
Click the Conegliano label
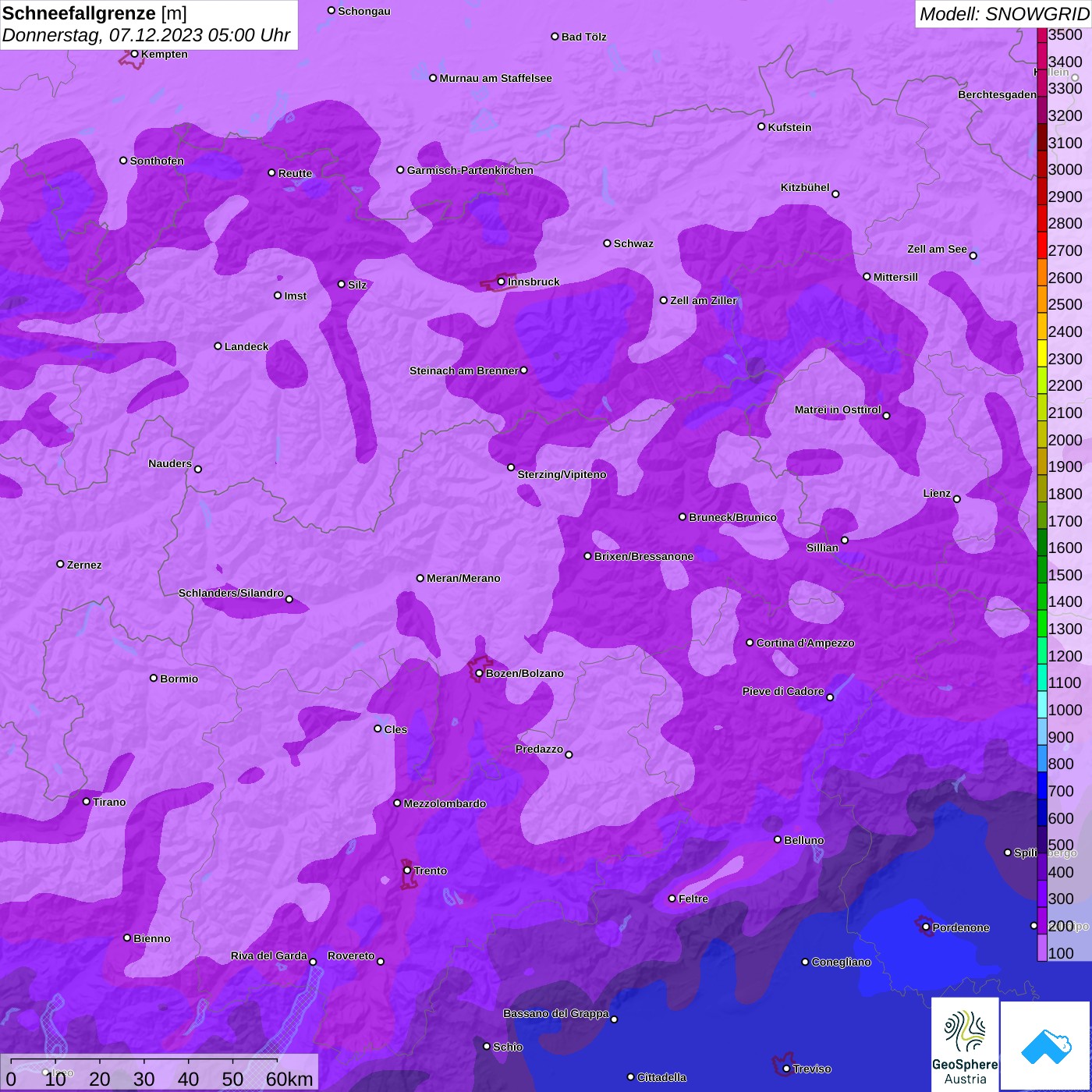click(841, 962)
